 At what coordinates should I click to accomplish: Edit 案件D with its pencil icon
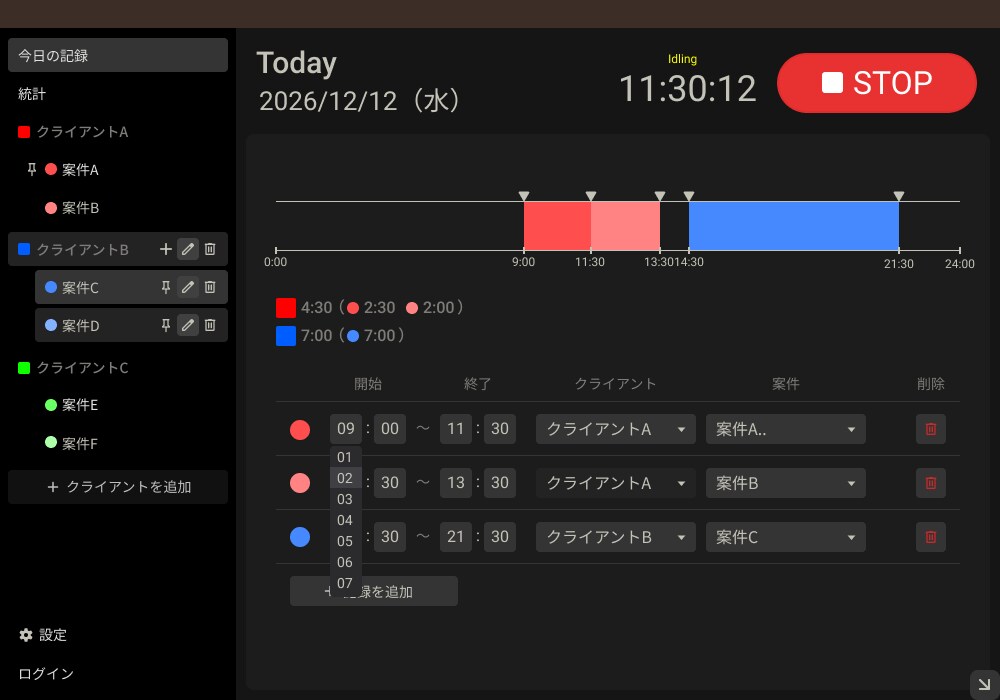[x=188, y=326]
